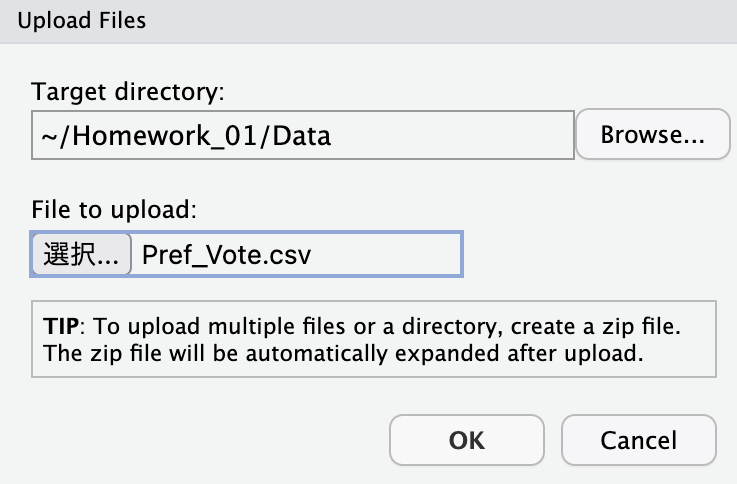Viewport: 737px width, 484px height.
Task: Open the Browse... directory chooser
Action: pos(653,134)
